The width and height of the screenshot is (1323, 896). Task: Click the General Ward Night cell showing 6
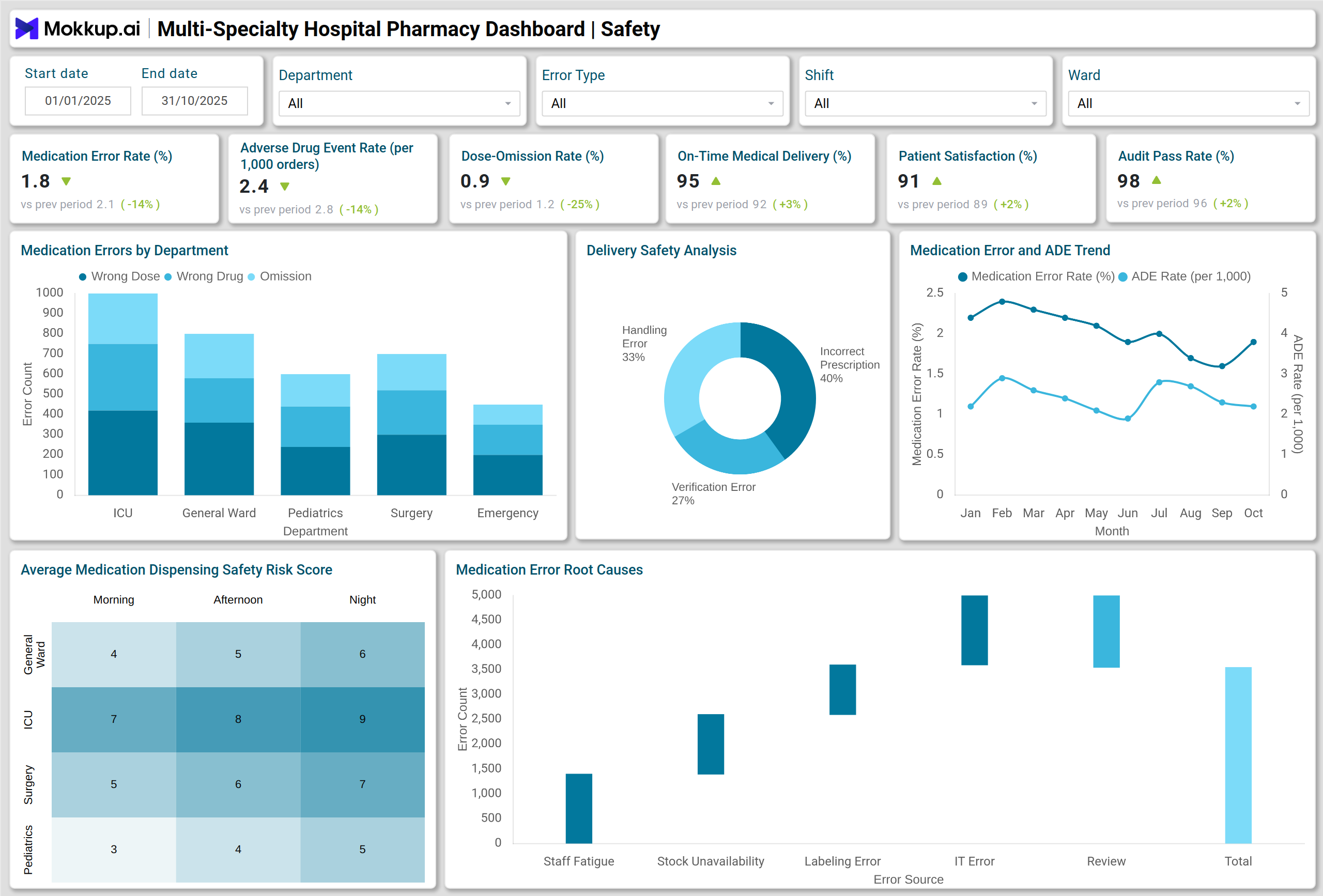pyautogui.click(x=363, y=655)
